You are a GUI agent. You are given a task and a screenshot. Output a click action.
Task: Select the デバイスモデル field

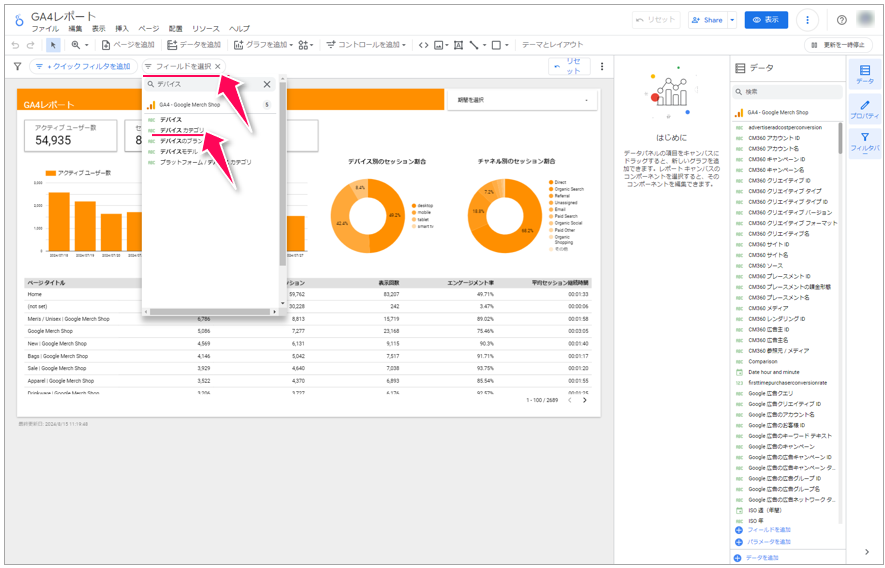pos(179,151)
